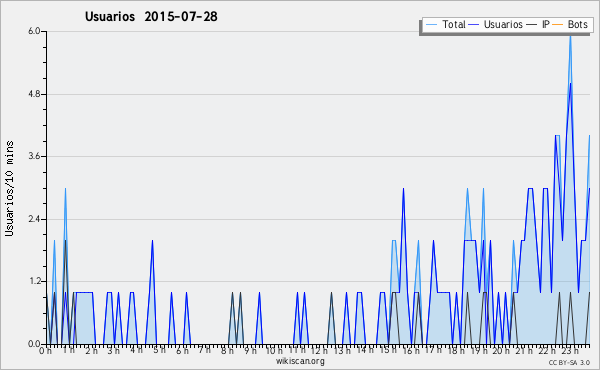This screenshot has height=370, width=600.
Task: Click the x-axis label '6 h'
Action: tap(182, 351)
